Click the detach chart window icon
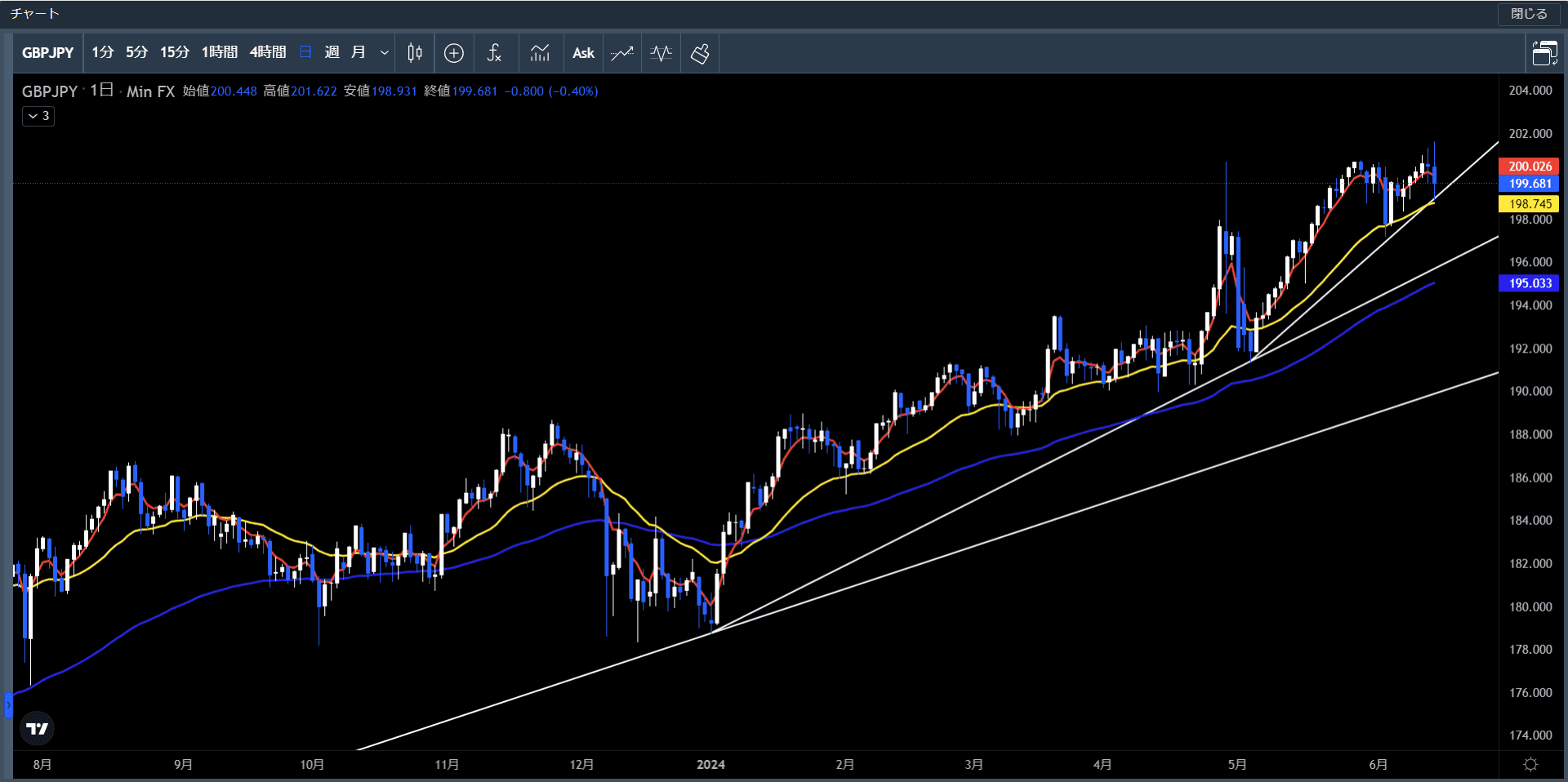 click(x=1544, y=53)
